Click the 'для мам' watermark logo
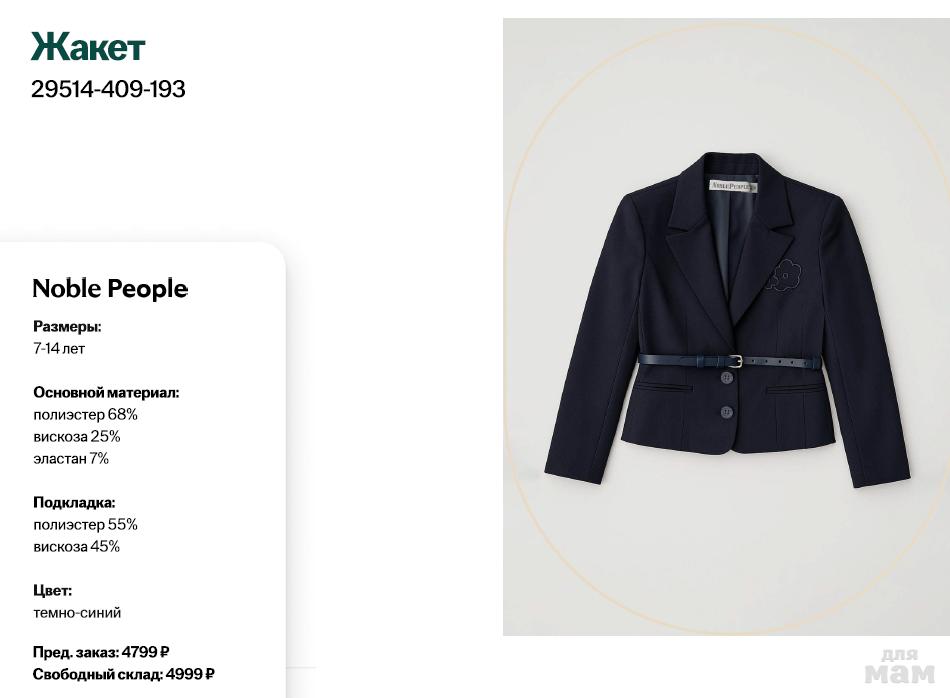The height and width of the screenshot is (698, 950). click(899, 666)
